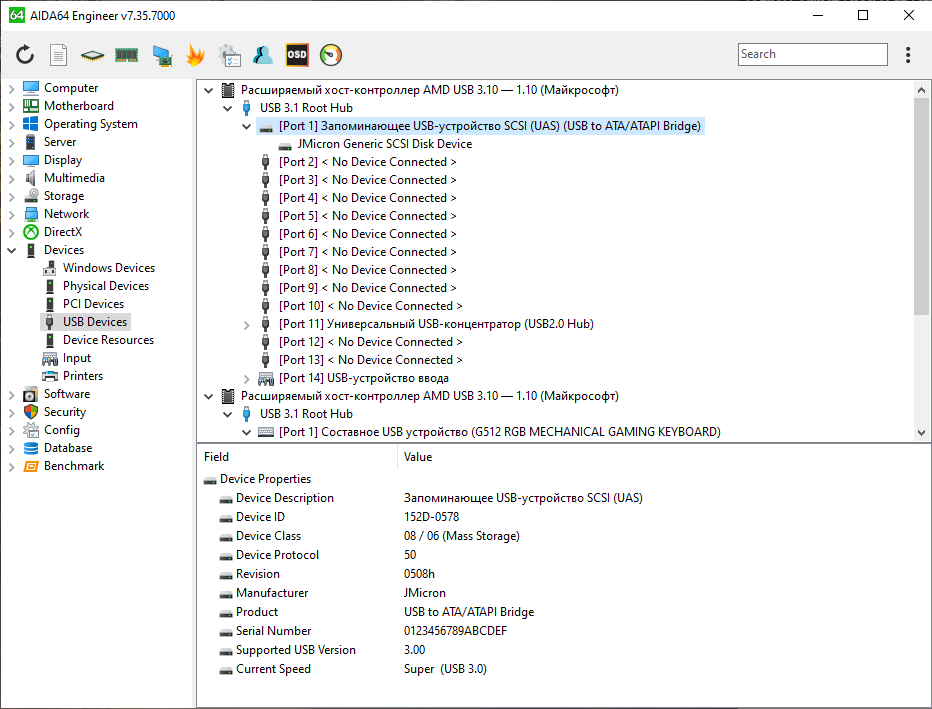Expand the Motherboard tree node
The height and width of the screenshot is (709, 932).
click(11, 106)
